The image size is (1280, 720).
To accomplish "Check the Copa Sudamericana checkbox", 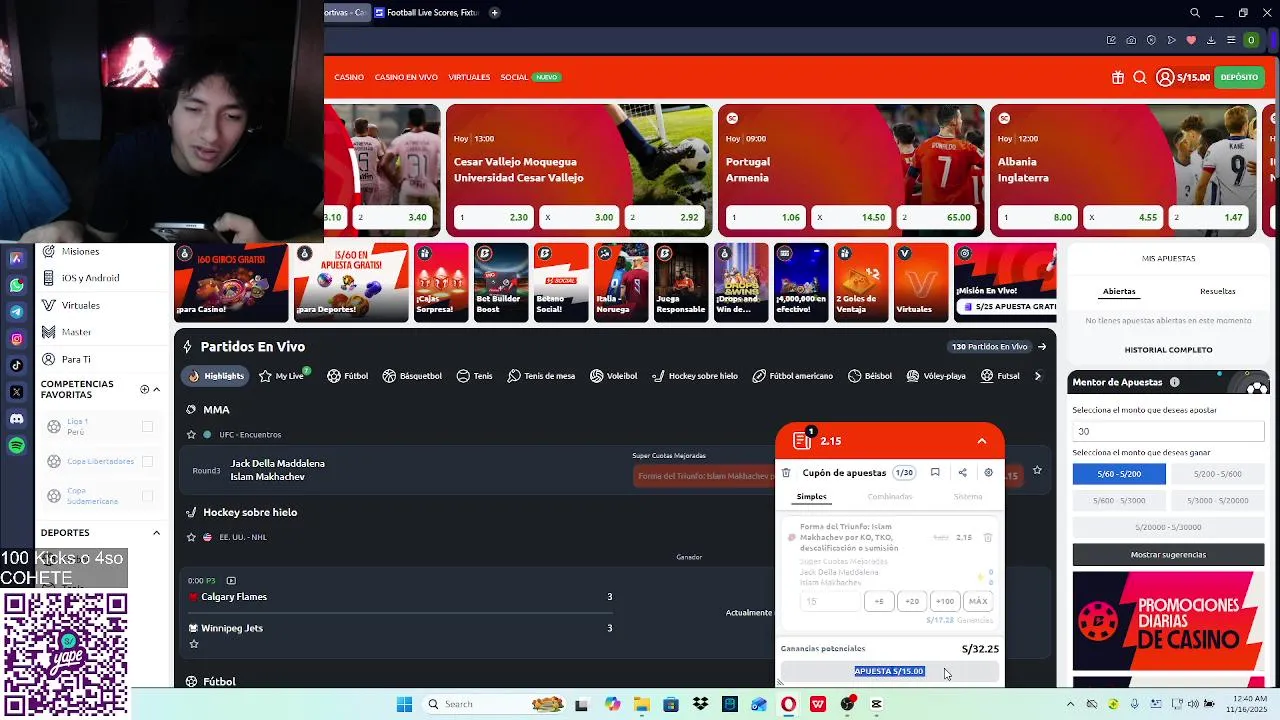I will 147,496.
